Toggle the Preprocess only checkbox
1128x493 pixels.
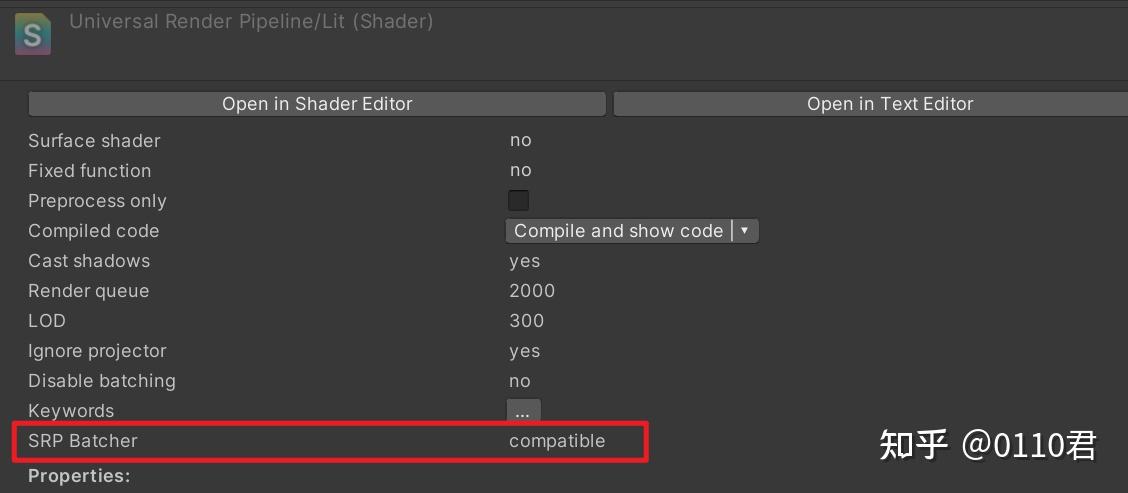coord(519,201)
